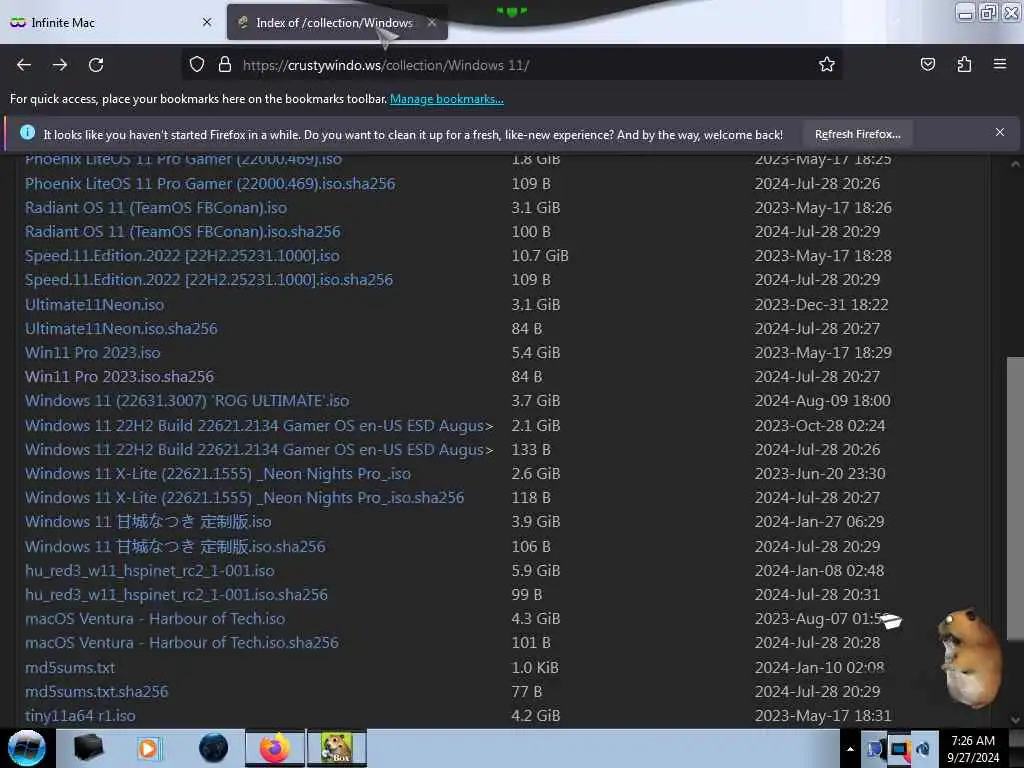1024x768 pixels.
Task: Bookmark this page with the star icon
Action: click(x=827, y=65)
